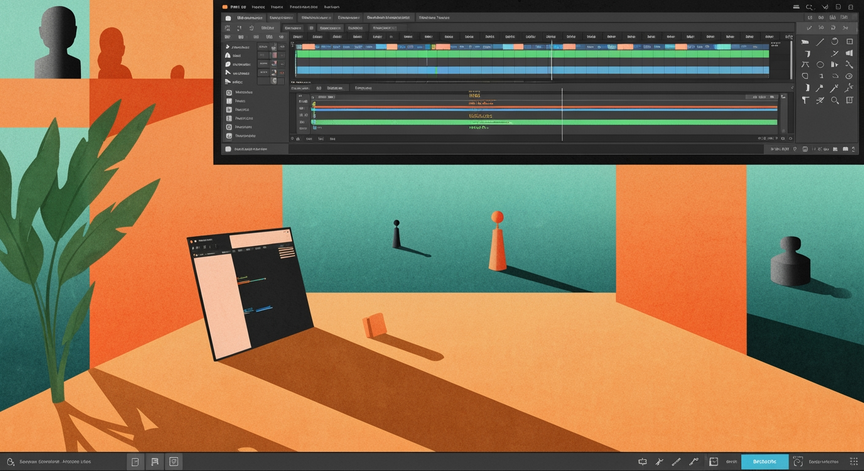864x471 pixels.
Task: Open the hamburger menu in editor title bar
Action: (x=797, y=7)
